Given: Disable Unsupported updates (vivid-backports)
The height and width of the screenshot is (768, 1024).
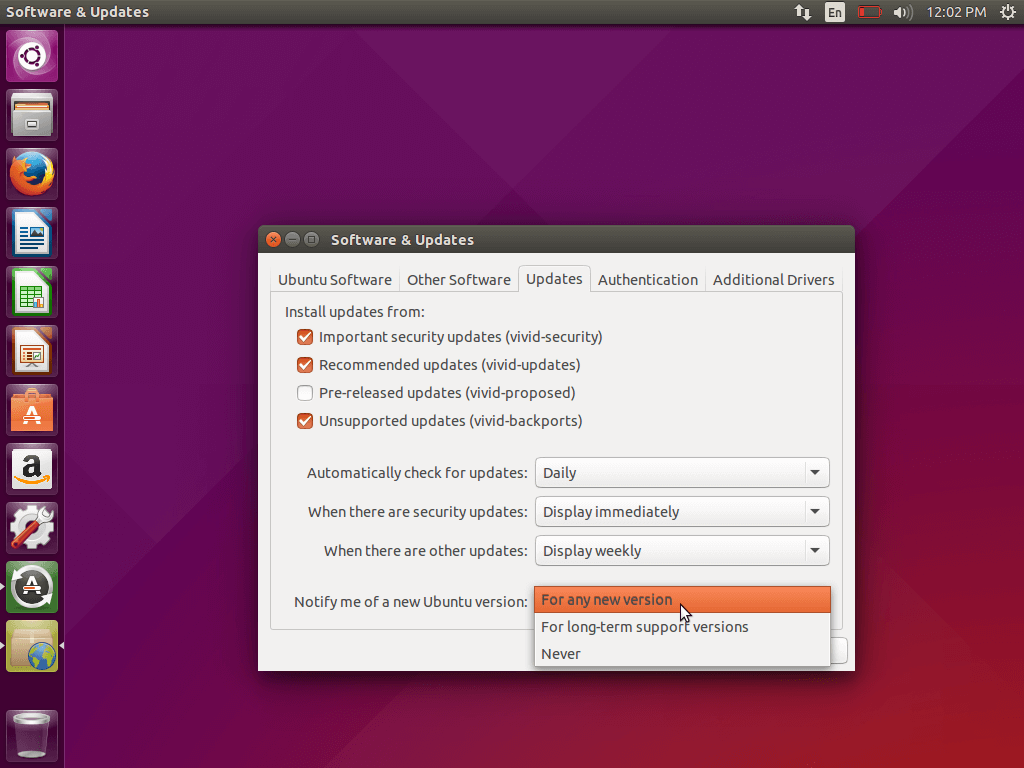Looking at the screenshot, I should click(x=306, y=421).
